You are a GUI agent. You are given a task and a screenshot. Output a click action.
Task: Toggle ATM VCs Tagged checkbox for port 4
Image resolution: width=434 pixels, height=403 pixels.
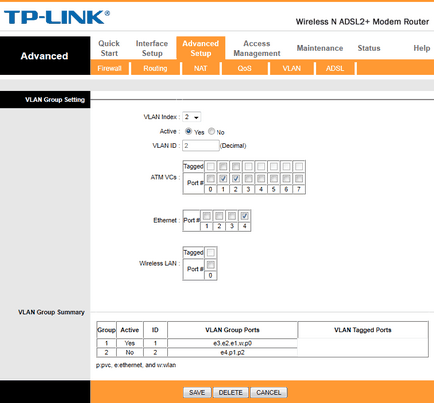pyautogui.click(x=261, y=166)
